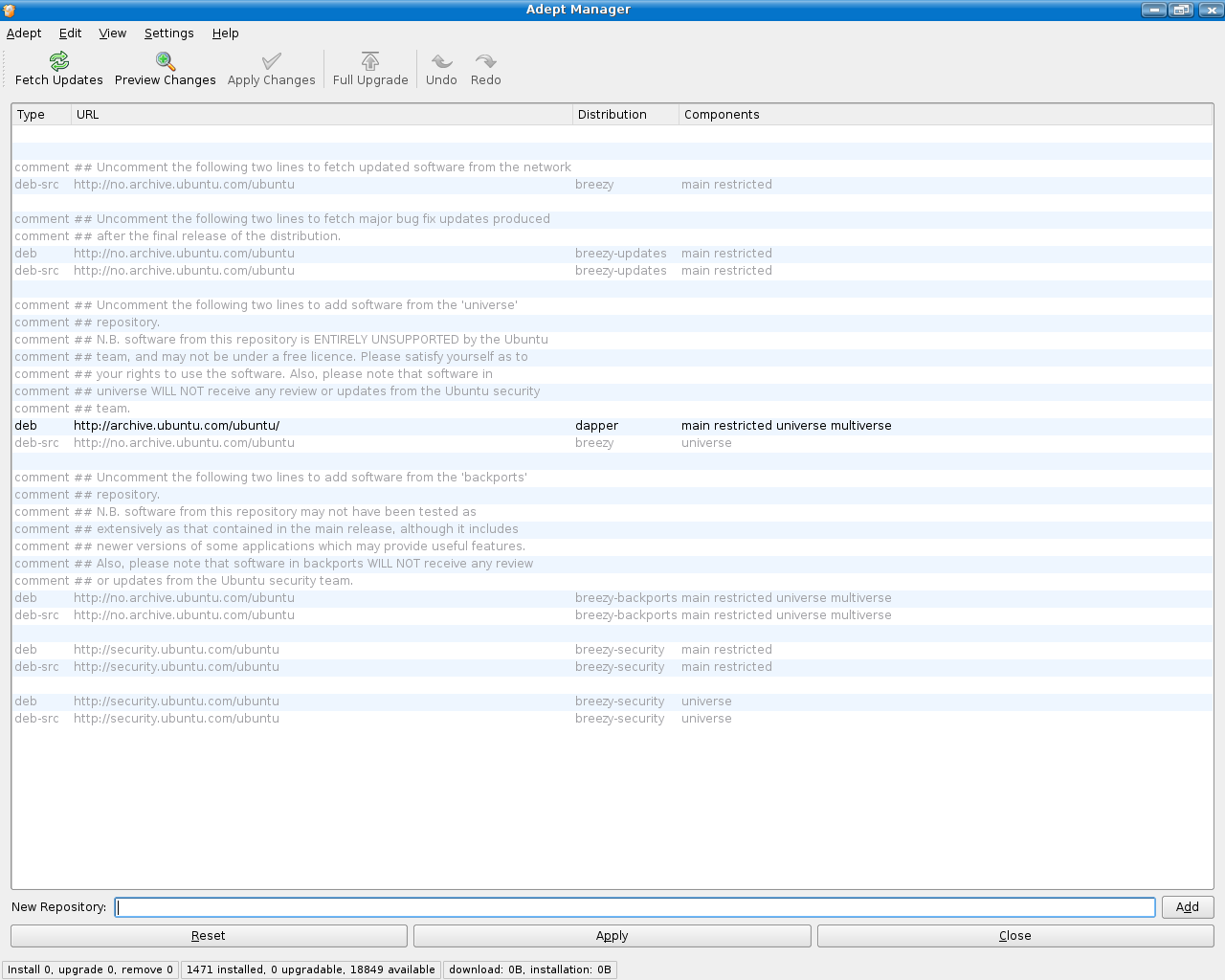This screenshot has width=1225, height=980.
Task: Click comment 'newer versions of some applications'
Action: (300, 546)
